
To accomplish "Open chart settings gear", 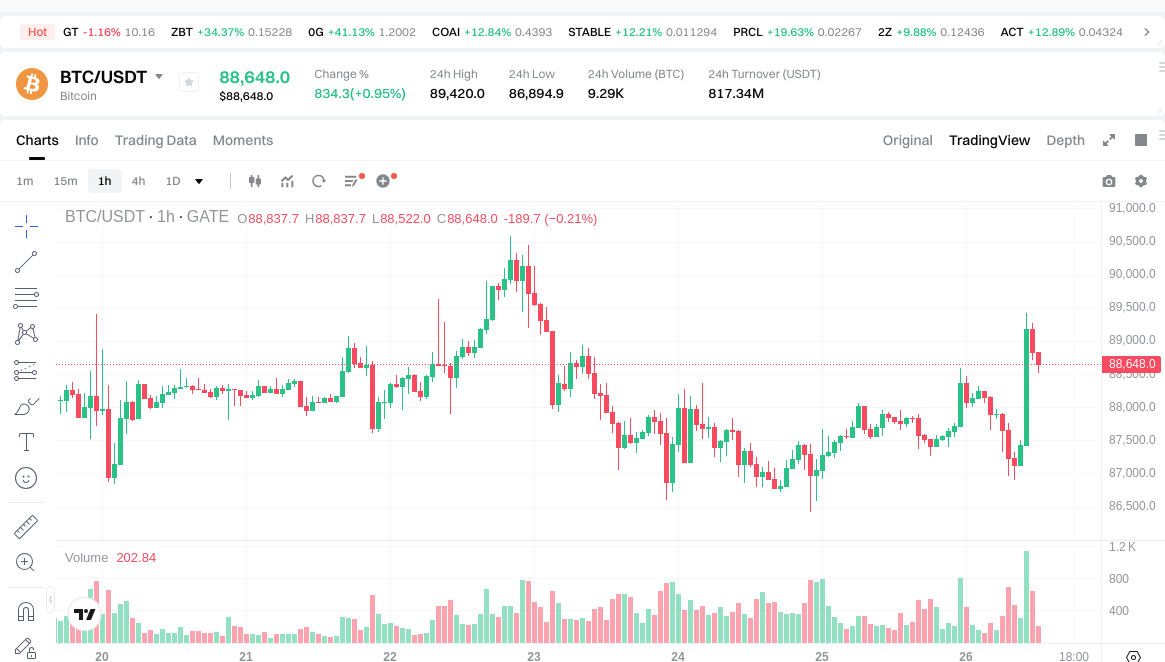I will pos(1141,181).
